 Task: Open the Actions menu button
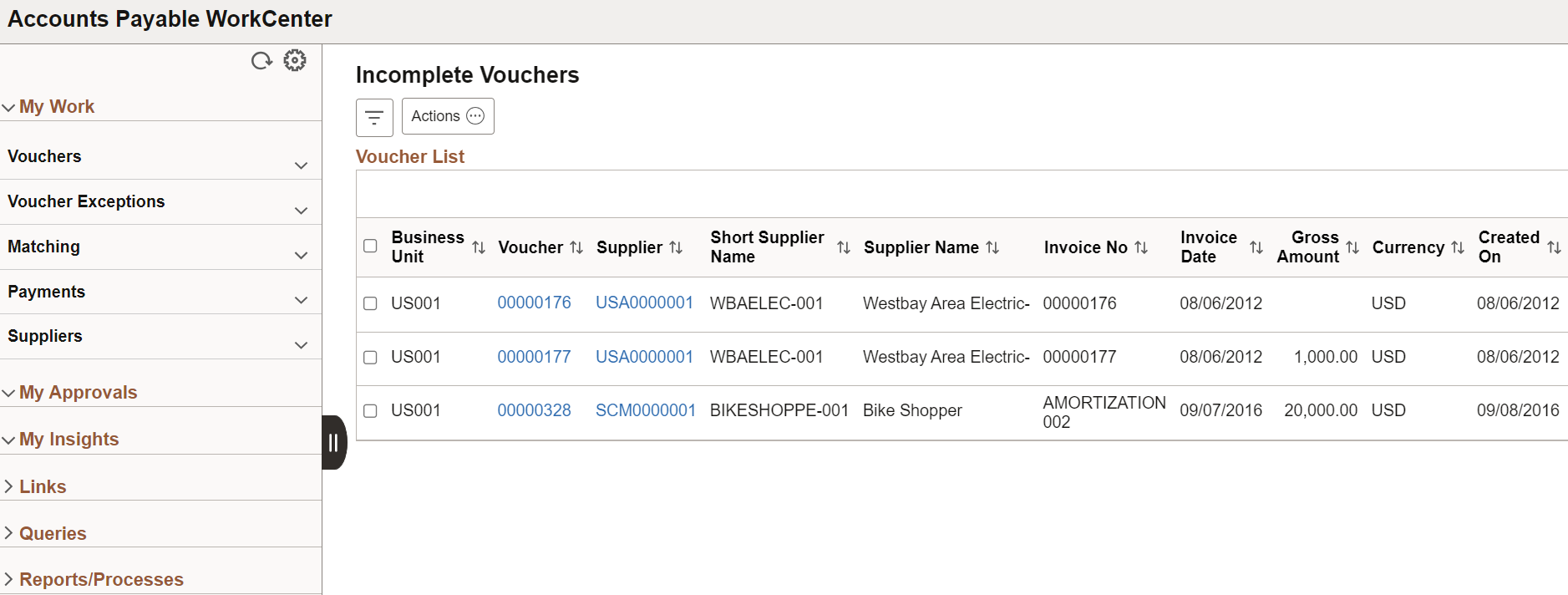pyautogui.click(x=448, y=116)
